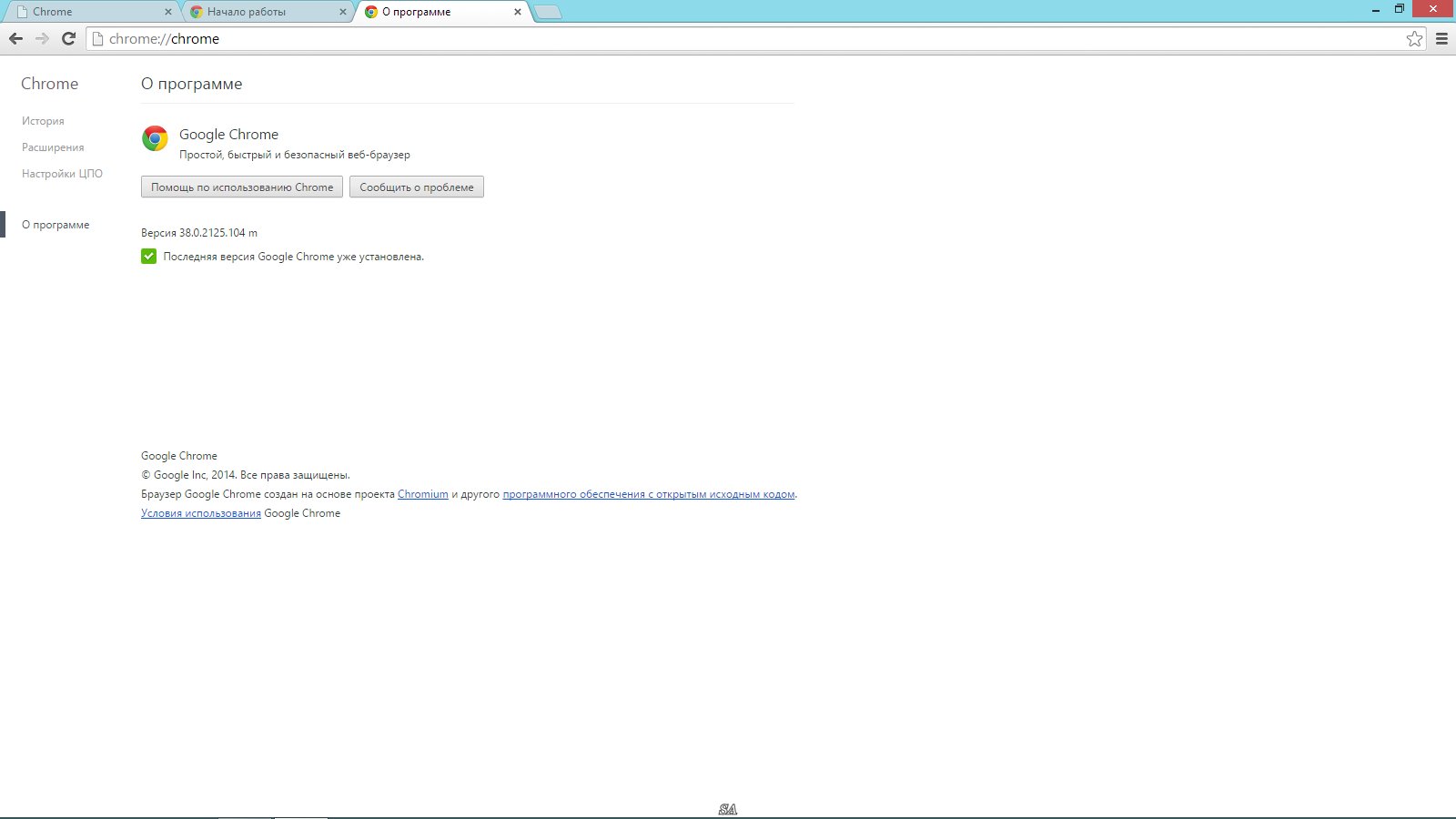This screenshot has height=819, width=1456.
Task: Go back with the back arrow
Action: (x=15, y=38)
